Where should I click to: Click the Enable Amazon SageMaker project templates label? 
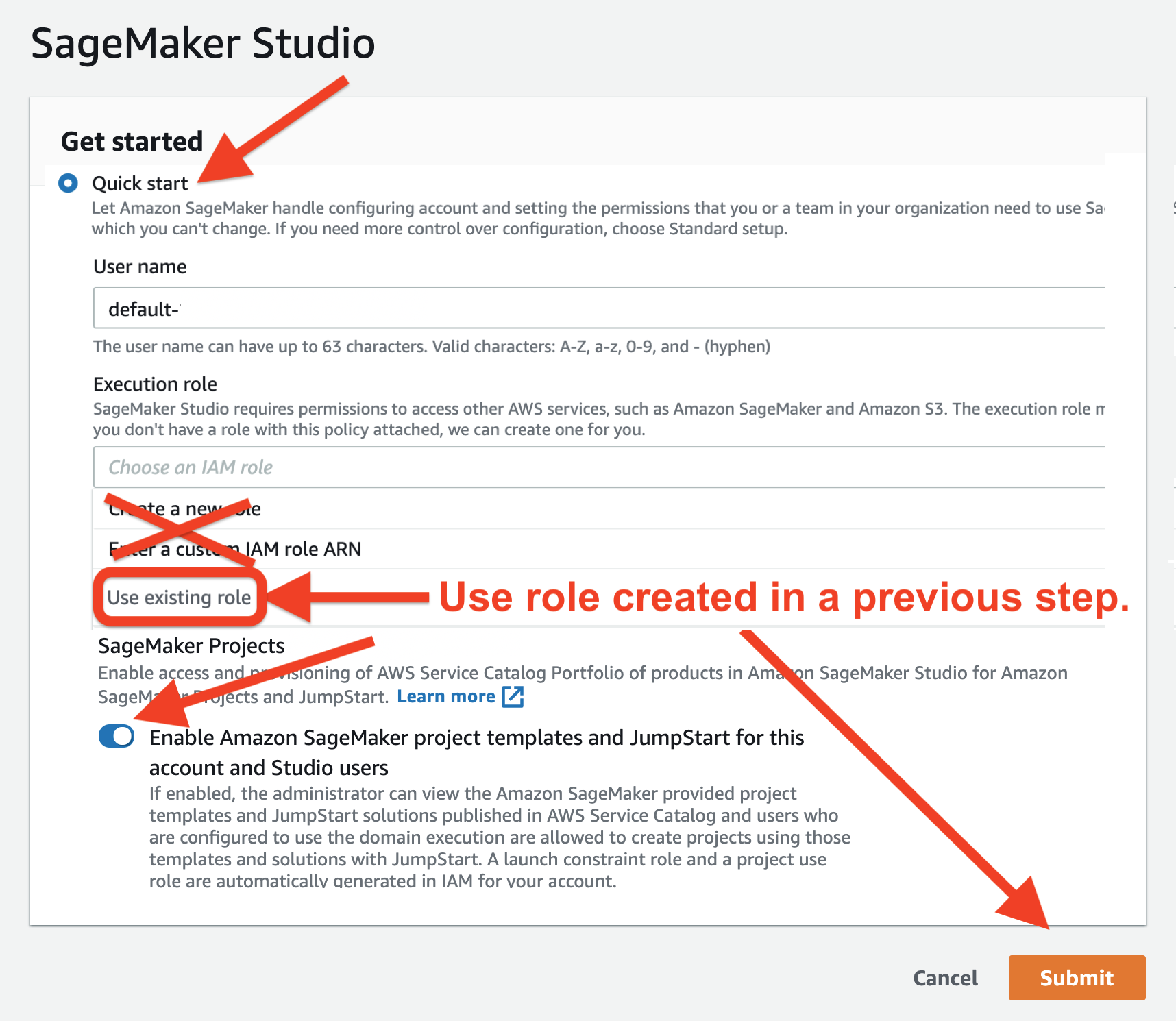pos(477,752)
